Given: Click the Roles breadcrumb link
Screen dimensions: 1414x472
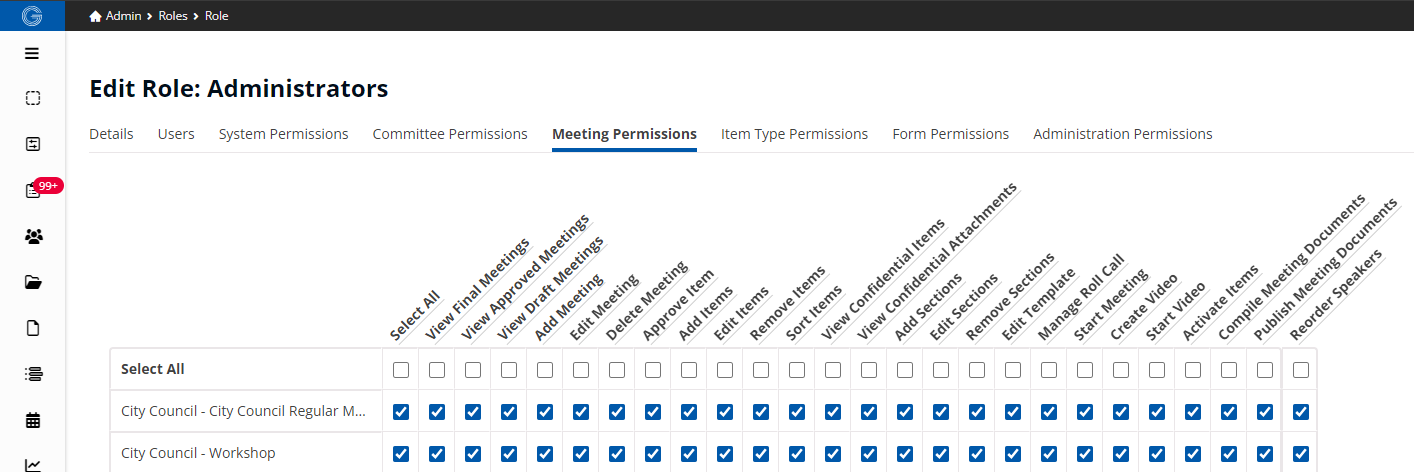Looking at the screenshot, I should click(x=173, y=16).
